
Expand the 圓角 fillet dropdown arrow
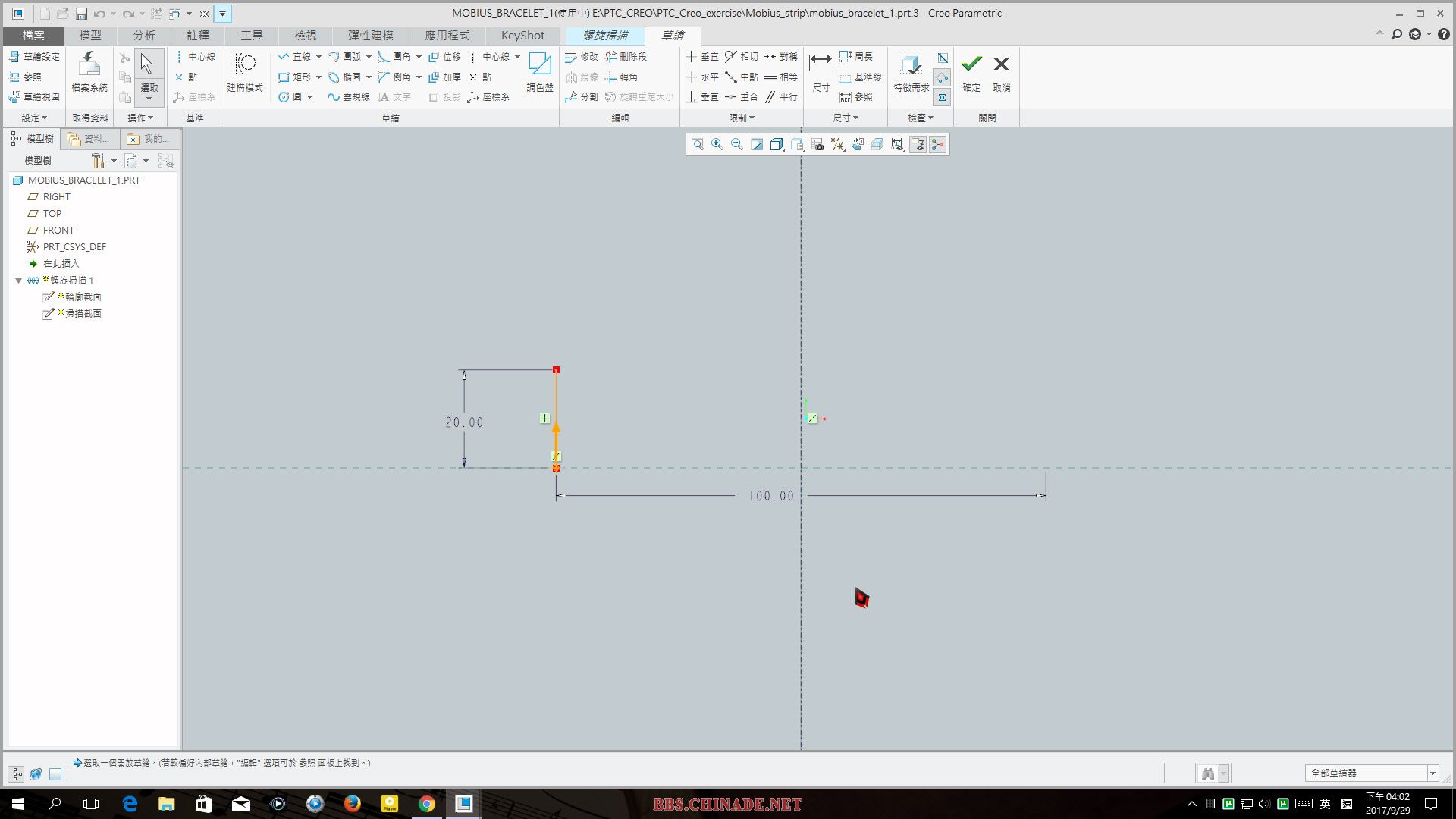[419, 57]
